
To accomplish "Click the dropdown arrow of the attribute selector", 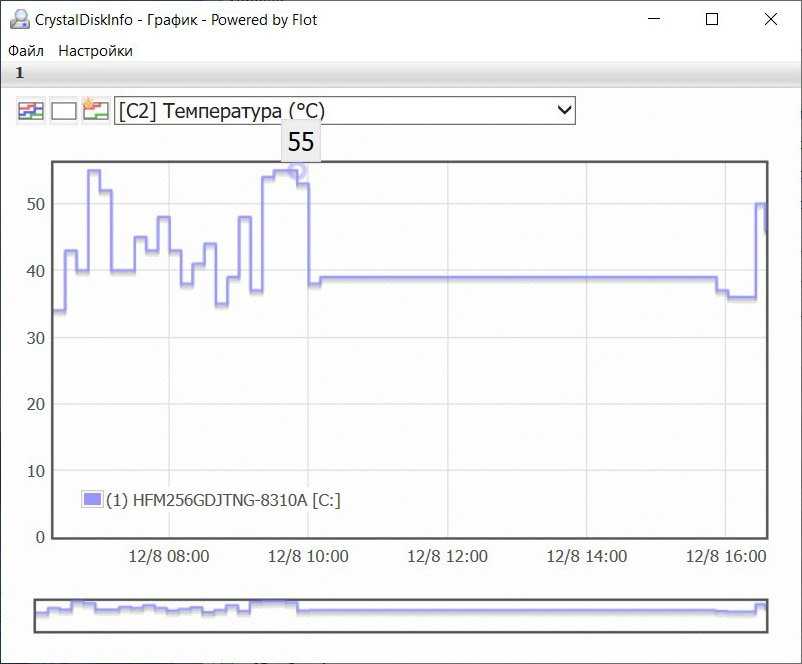I will (x=563, y=111).
